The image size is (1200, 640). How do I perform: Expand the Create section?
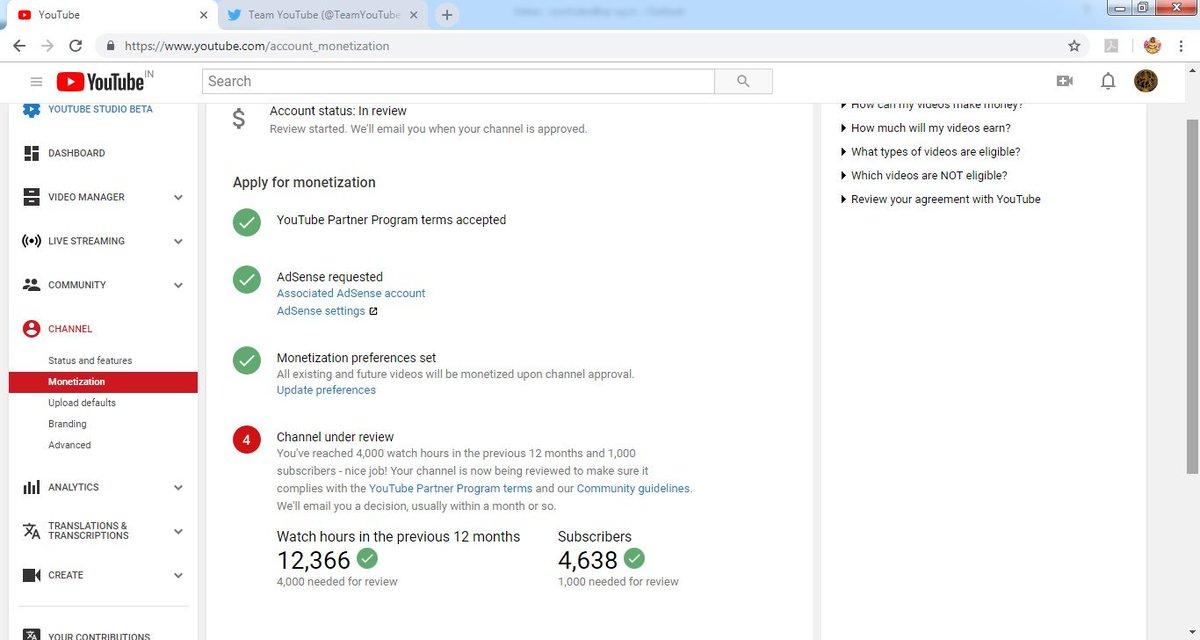(178, 575)
